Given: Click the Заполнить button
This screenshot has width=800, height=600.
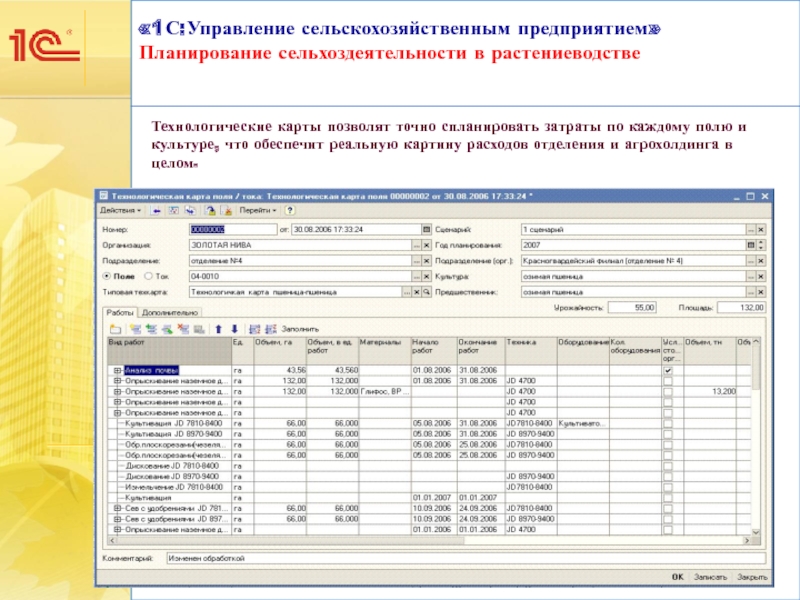Looking at the screenshot, I should pos(300,327).
